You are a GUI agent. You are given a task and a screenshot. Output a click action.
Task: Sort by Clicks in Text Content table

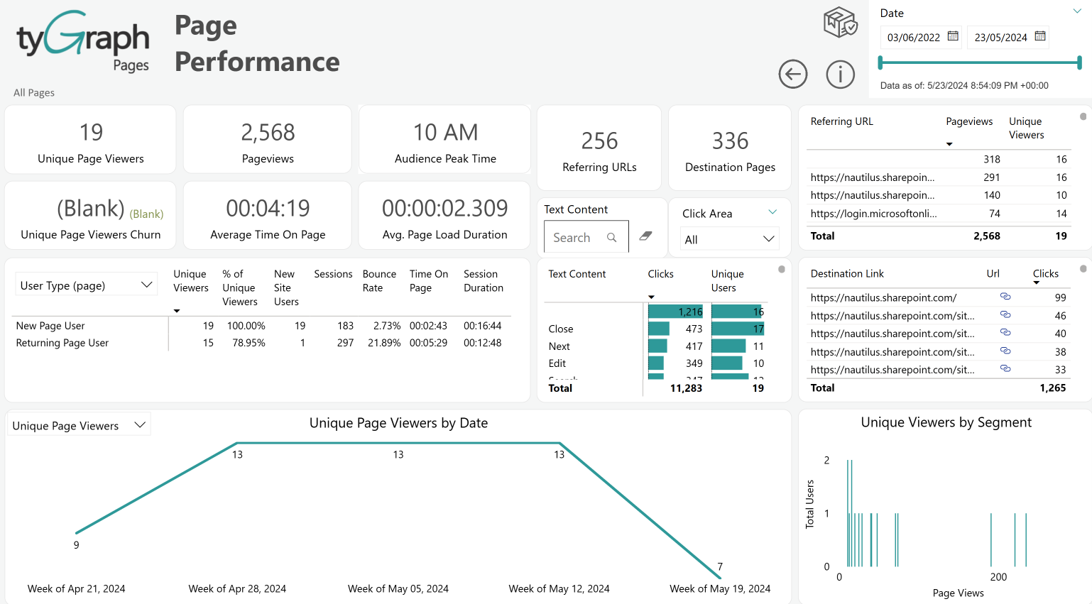tap(660, 274)
